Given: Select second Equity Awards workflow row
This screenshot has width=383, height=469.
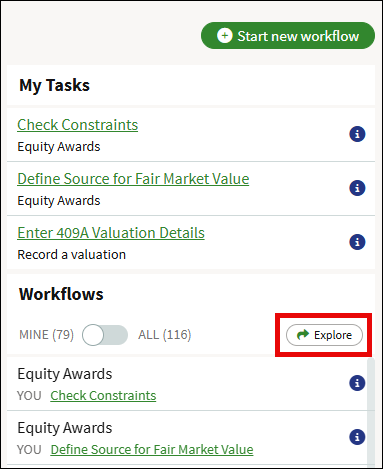Looking at the screenshot, I should tap(187, 437).
